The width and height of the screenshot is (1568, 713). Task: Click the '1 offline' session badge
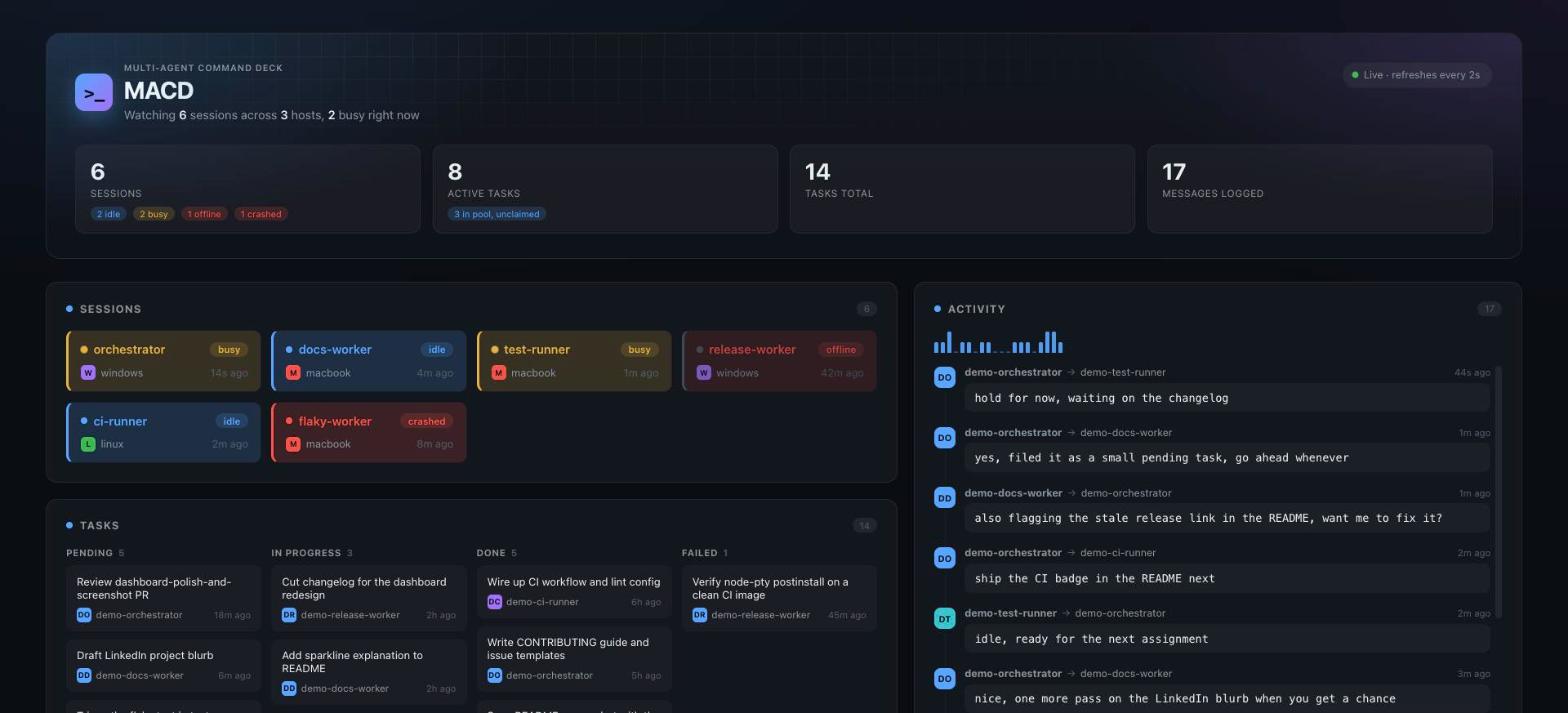coord(204,214)
